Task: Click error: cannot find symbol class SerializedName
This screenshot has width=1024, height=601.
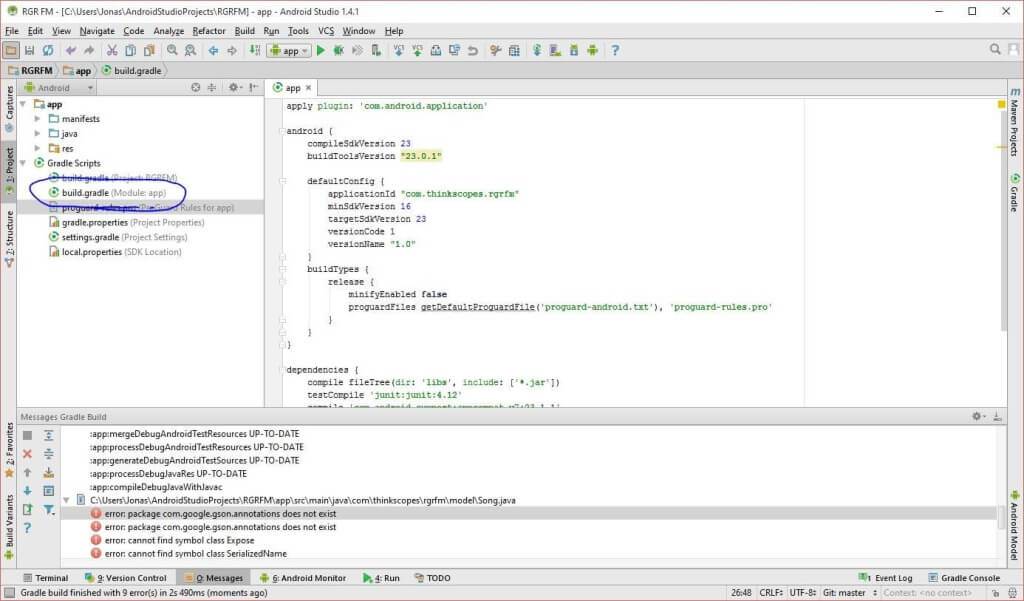Action: click(x=195, y=553)
